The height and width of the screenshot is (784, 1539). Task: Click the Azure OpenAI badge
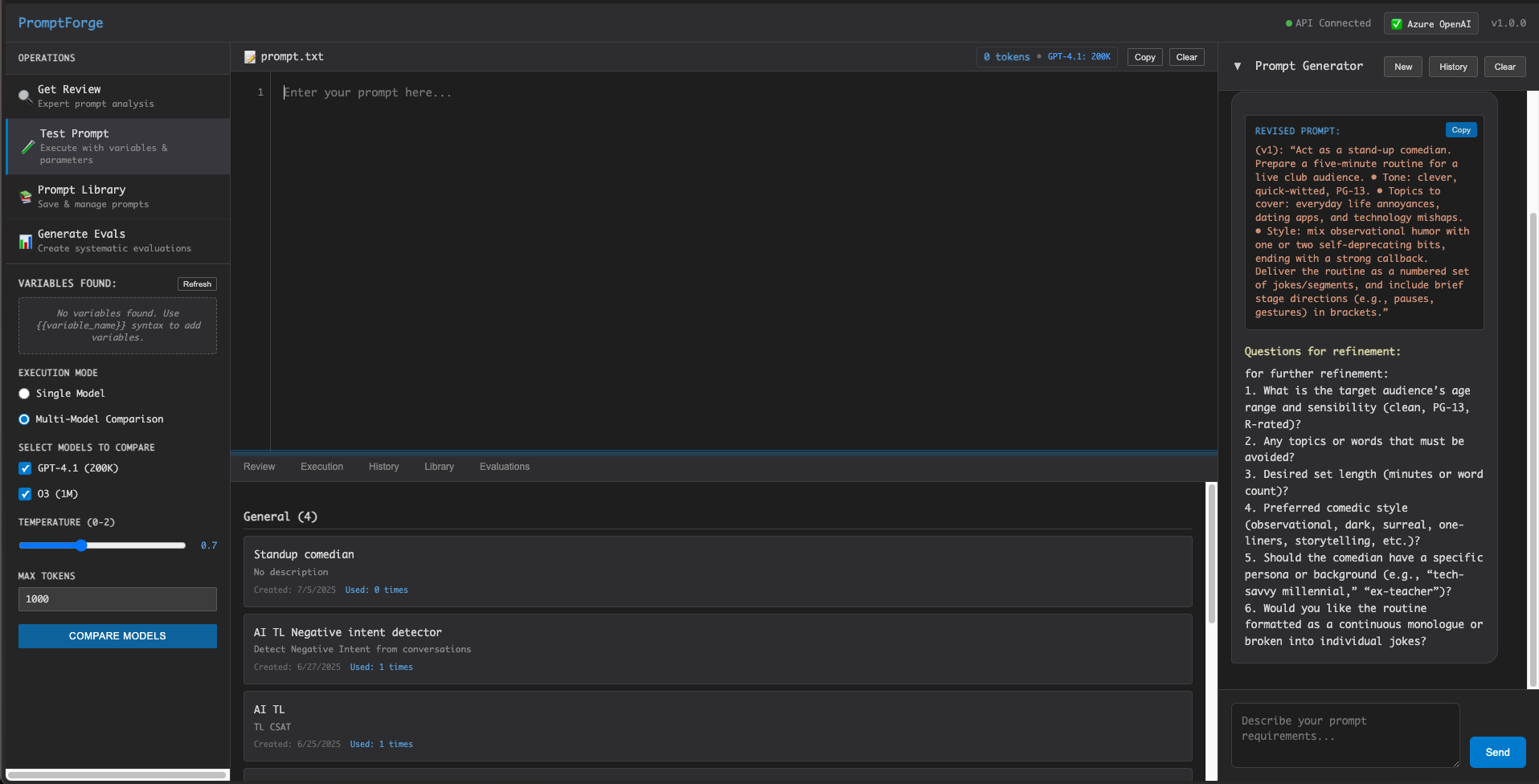pyautogui.click(x=1431, y=23)
